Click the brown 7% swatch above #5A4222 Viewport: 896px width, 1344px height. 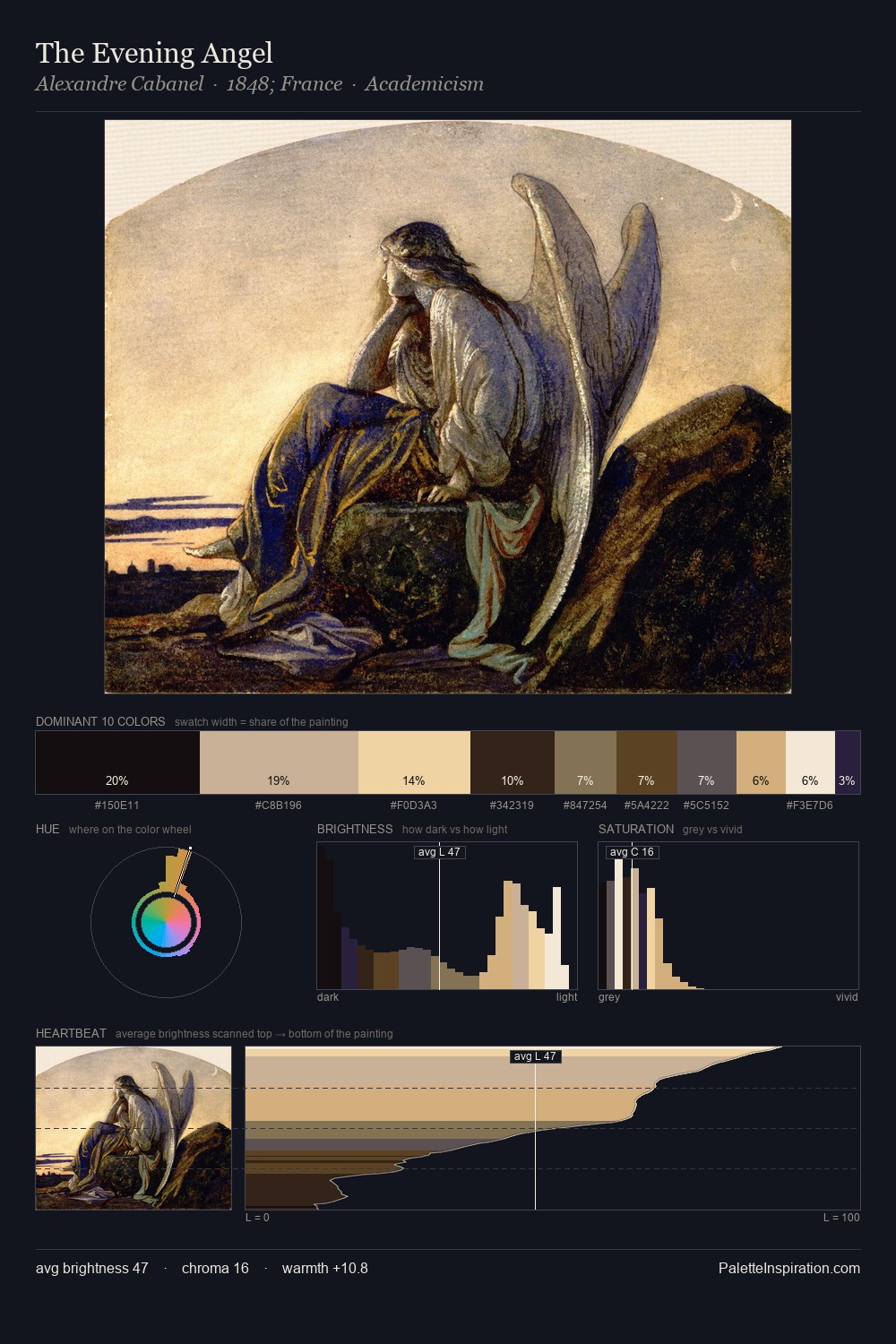point(647,762)
